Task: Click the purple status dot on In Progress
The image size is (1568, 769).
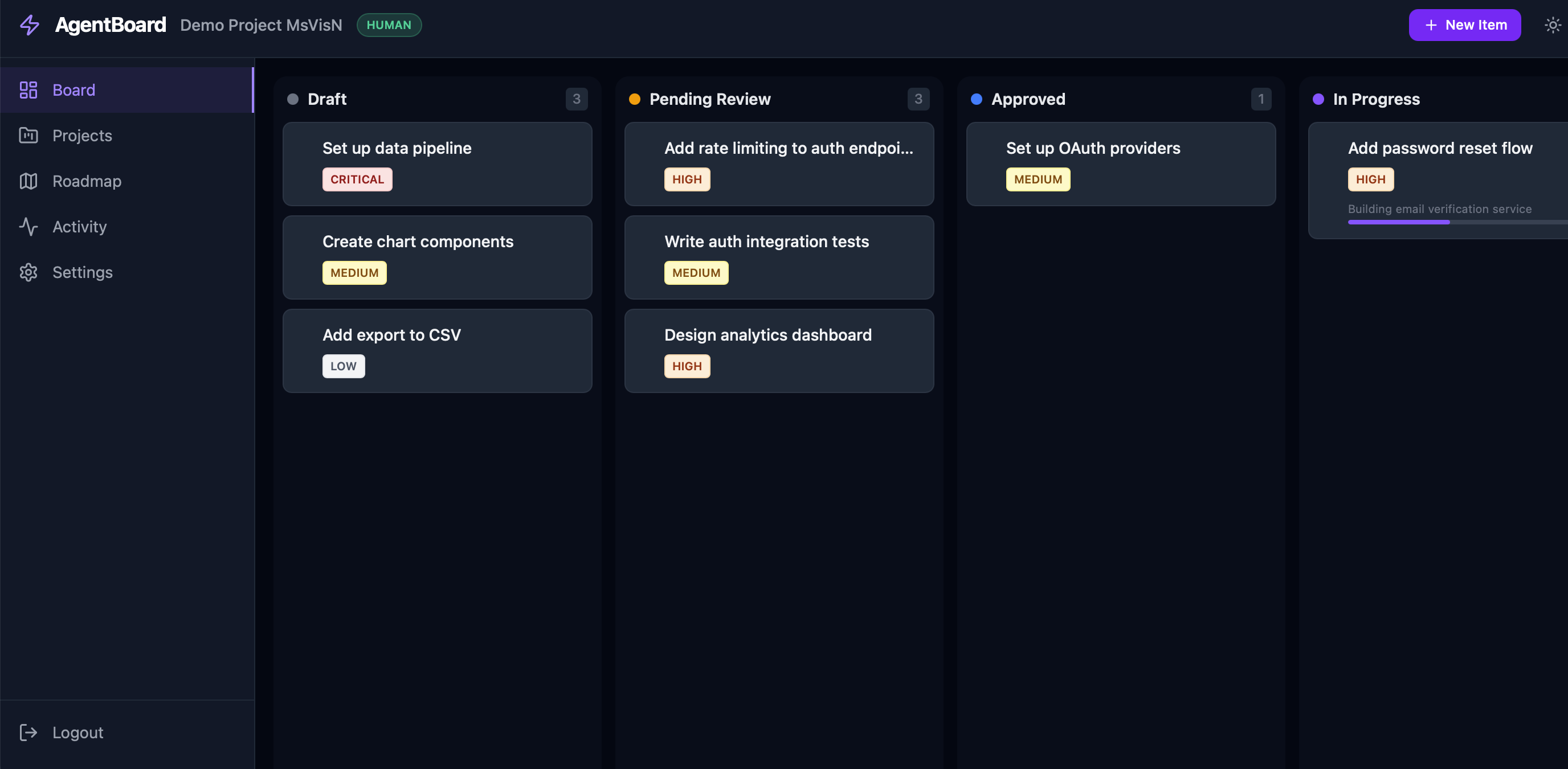Action: coord(1318,99)
